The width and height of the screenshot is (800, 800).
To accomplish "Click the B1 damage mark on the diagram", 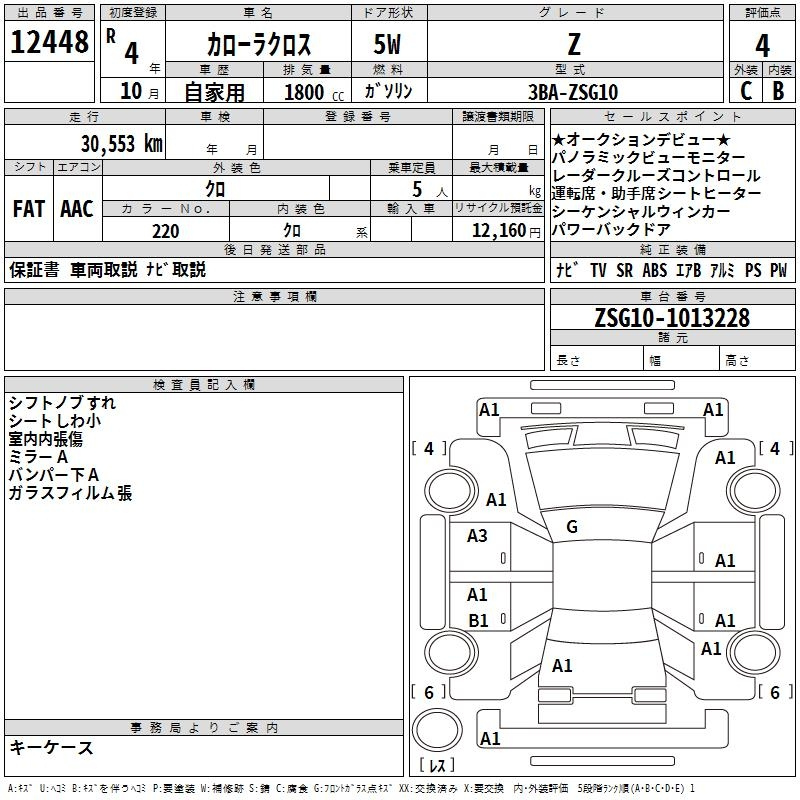I will tap(478, 621).
